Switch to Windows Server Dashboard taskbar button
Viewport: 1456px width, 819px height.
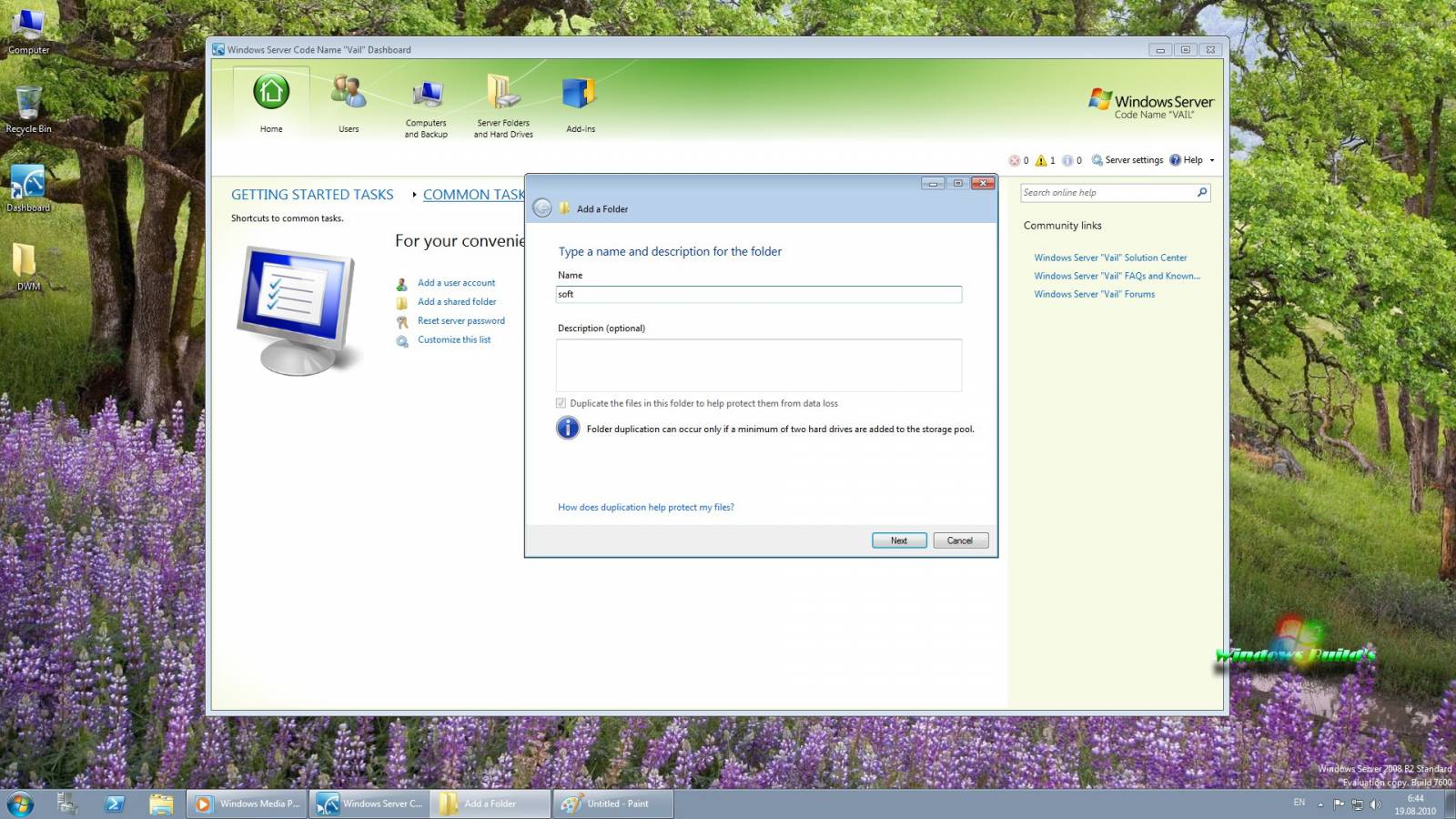pyautogui.click(x=369, y=804)
